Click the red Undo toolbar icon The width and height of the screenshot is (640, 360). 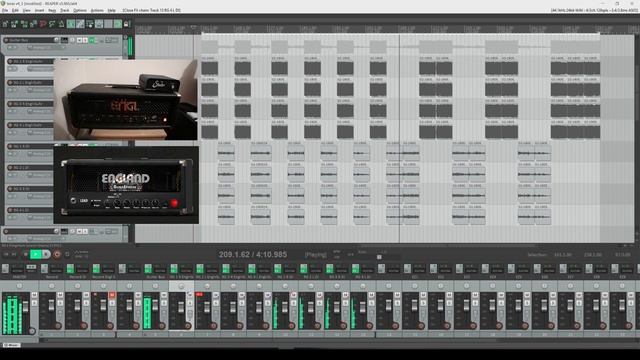click(43, 24)
